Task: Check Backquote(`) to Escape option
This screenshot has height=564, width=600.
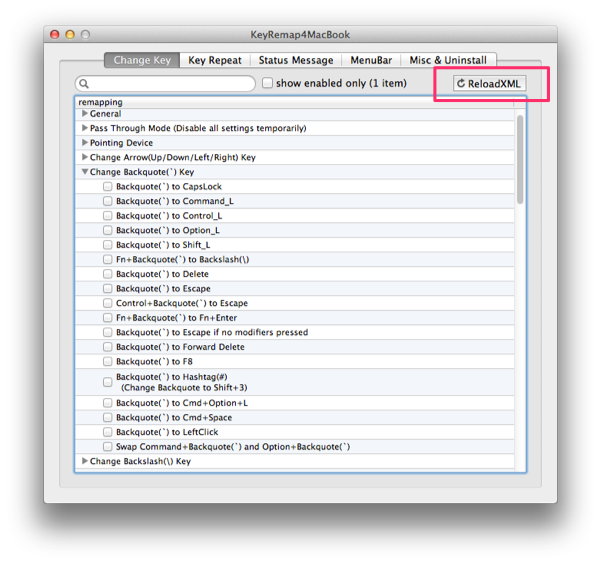Action: coord(108,289)
